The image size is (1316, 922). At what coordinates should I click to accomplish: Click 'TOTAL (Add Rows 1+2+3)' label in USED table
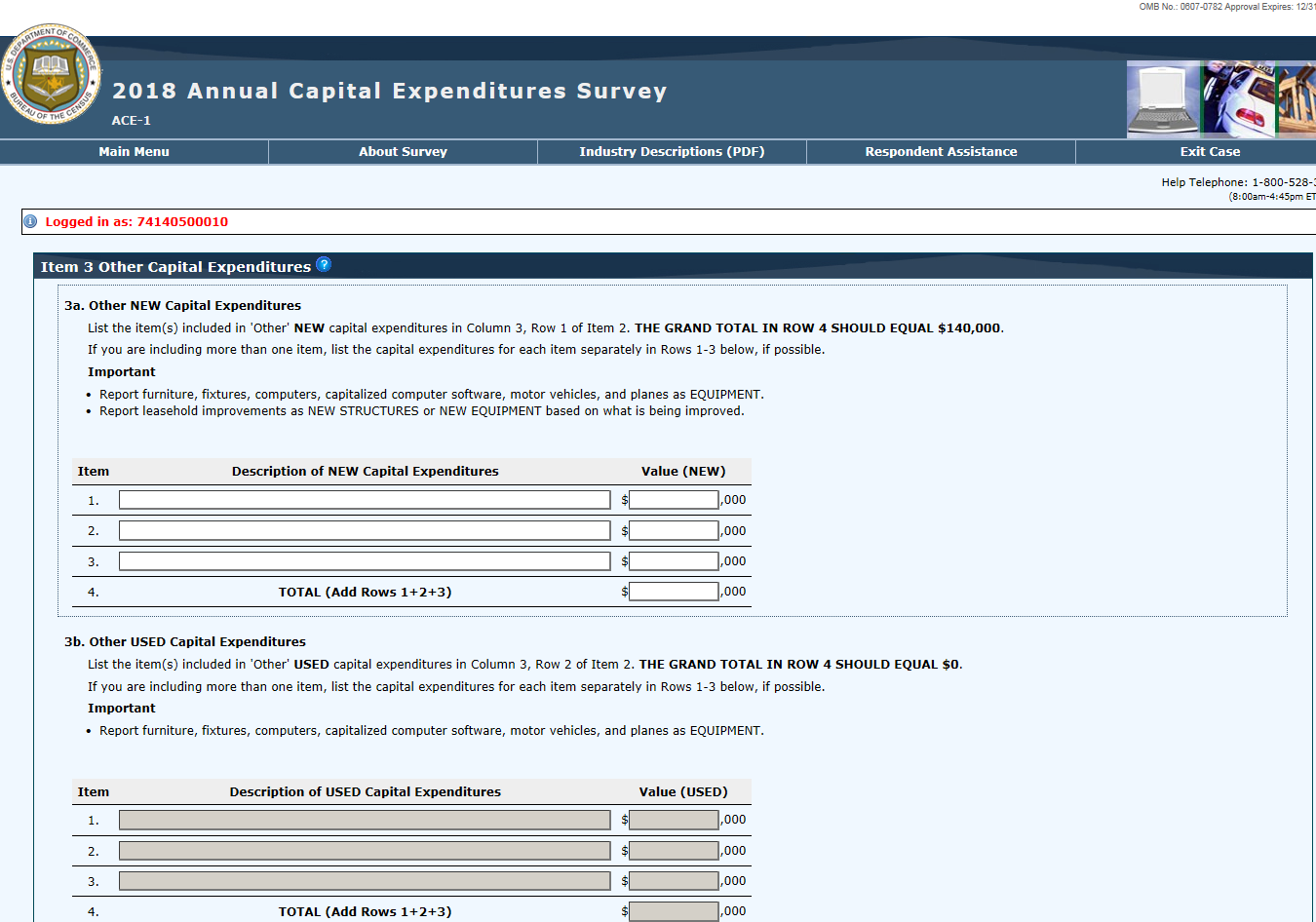point(365,912)
